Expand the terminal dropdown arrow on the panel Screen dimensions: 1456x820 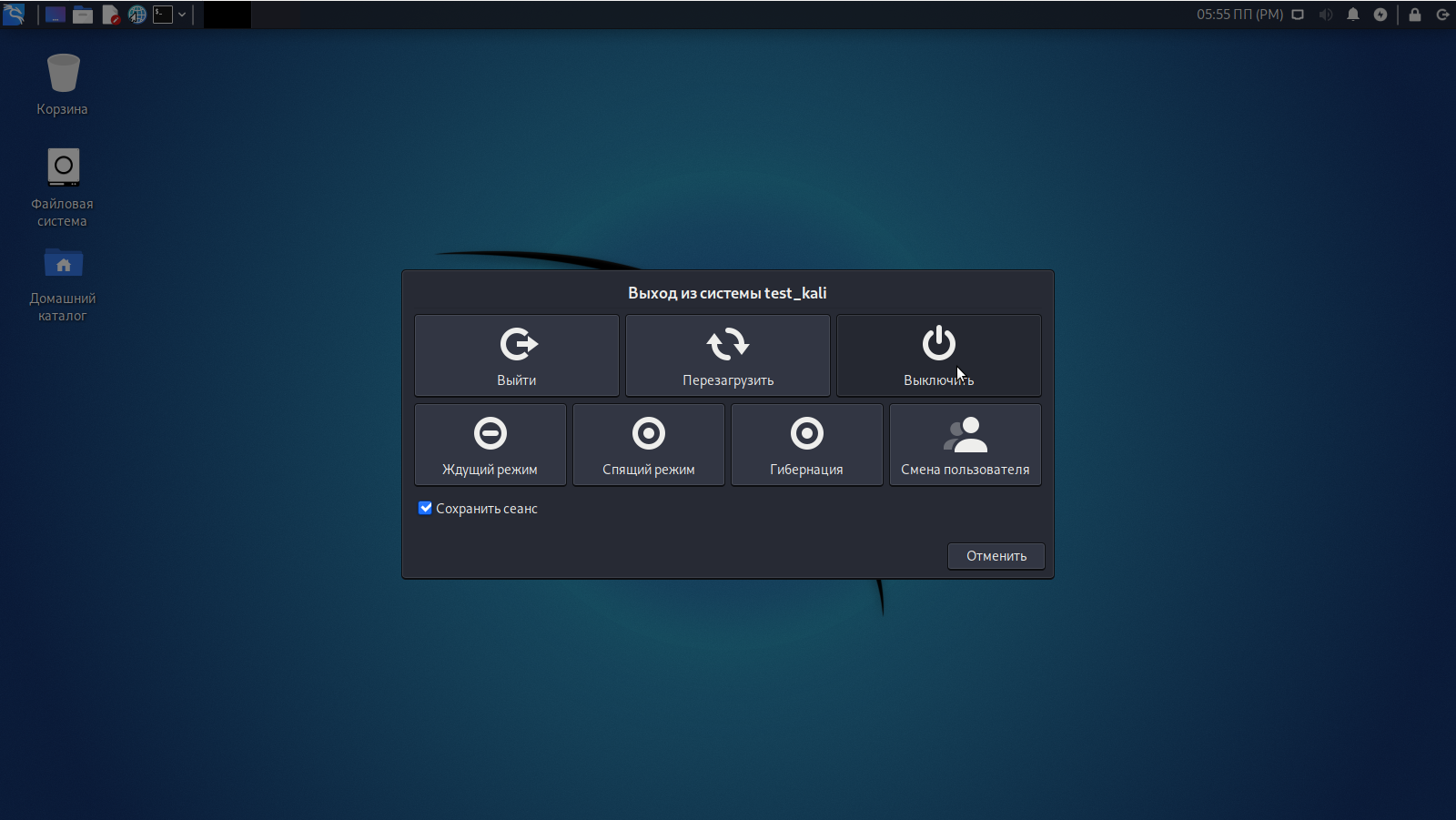click(182, 15)
